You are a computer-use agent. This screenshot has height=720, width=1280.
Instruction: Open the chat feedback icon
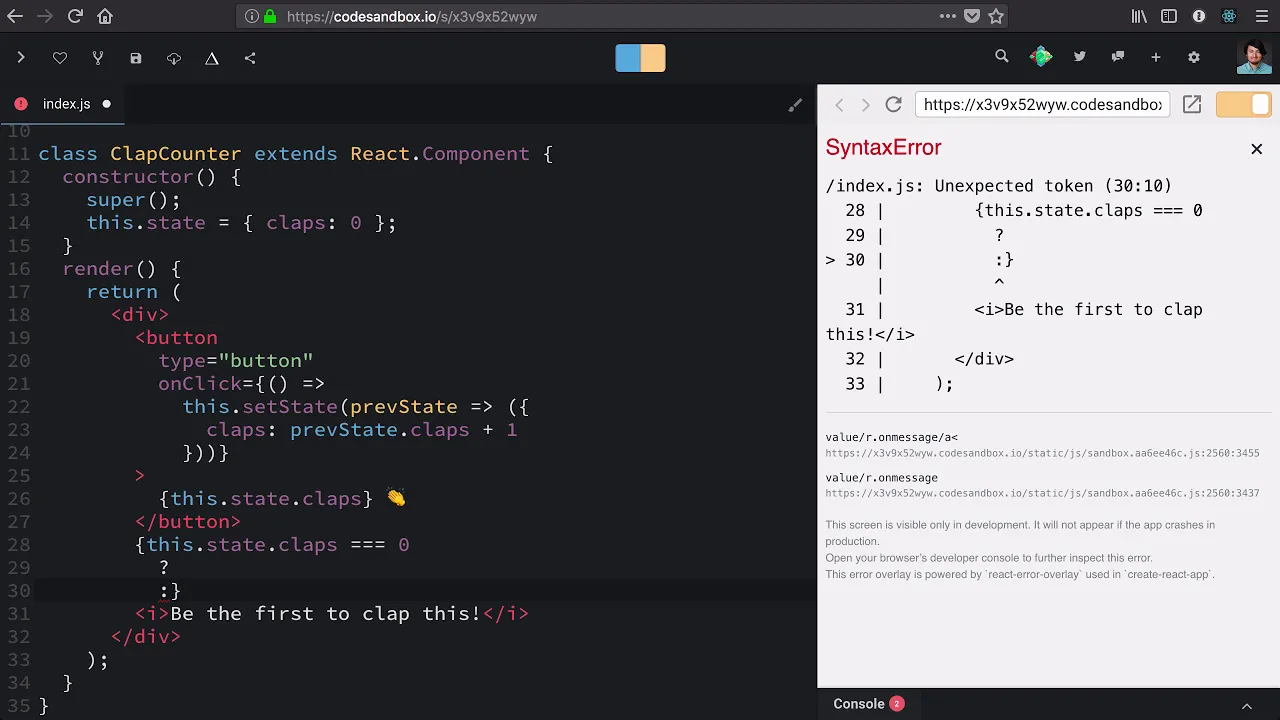[x=1118, y=57]
